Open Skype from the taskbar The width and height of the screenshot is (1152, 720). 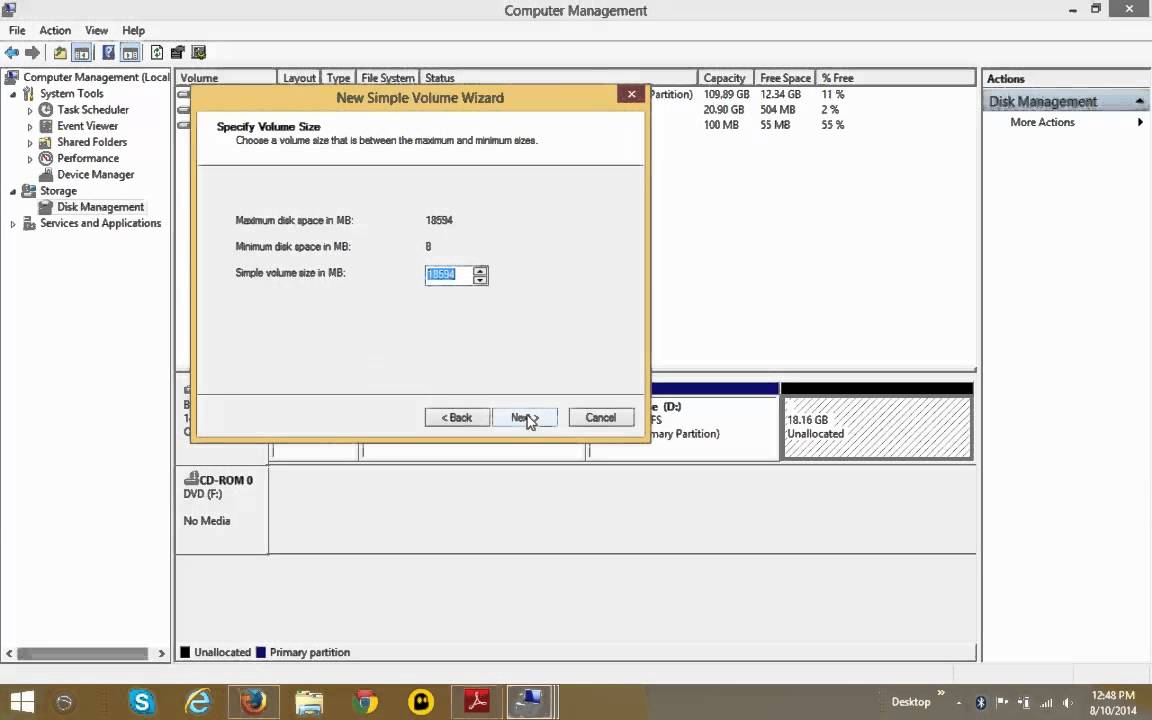click(x=141, y=703)
